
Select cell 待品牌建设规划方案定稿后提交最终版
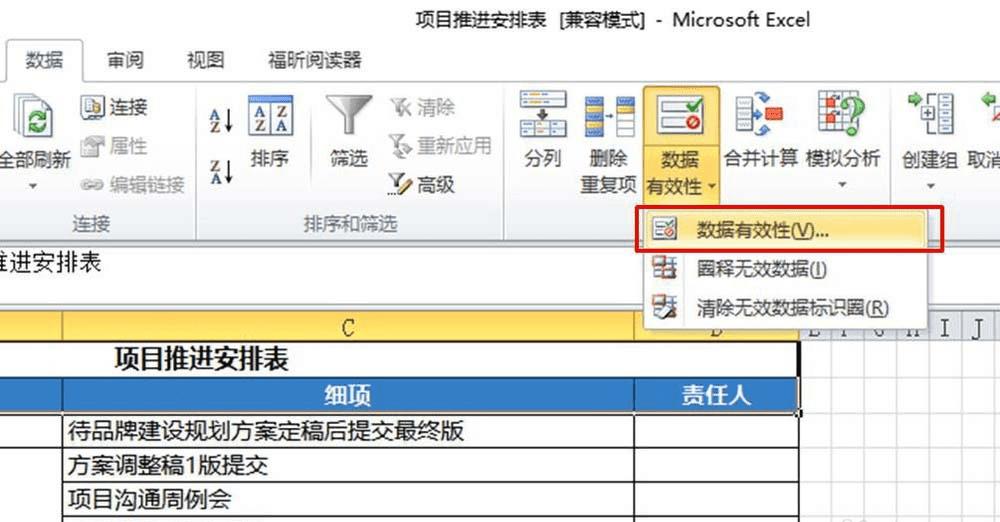(348, 431)
